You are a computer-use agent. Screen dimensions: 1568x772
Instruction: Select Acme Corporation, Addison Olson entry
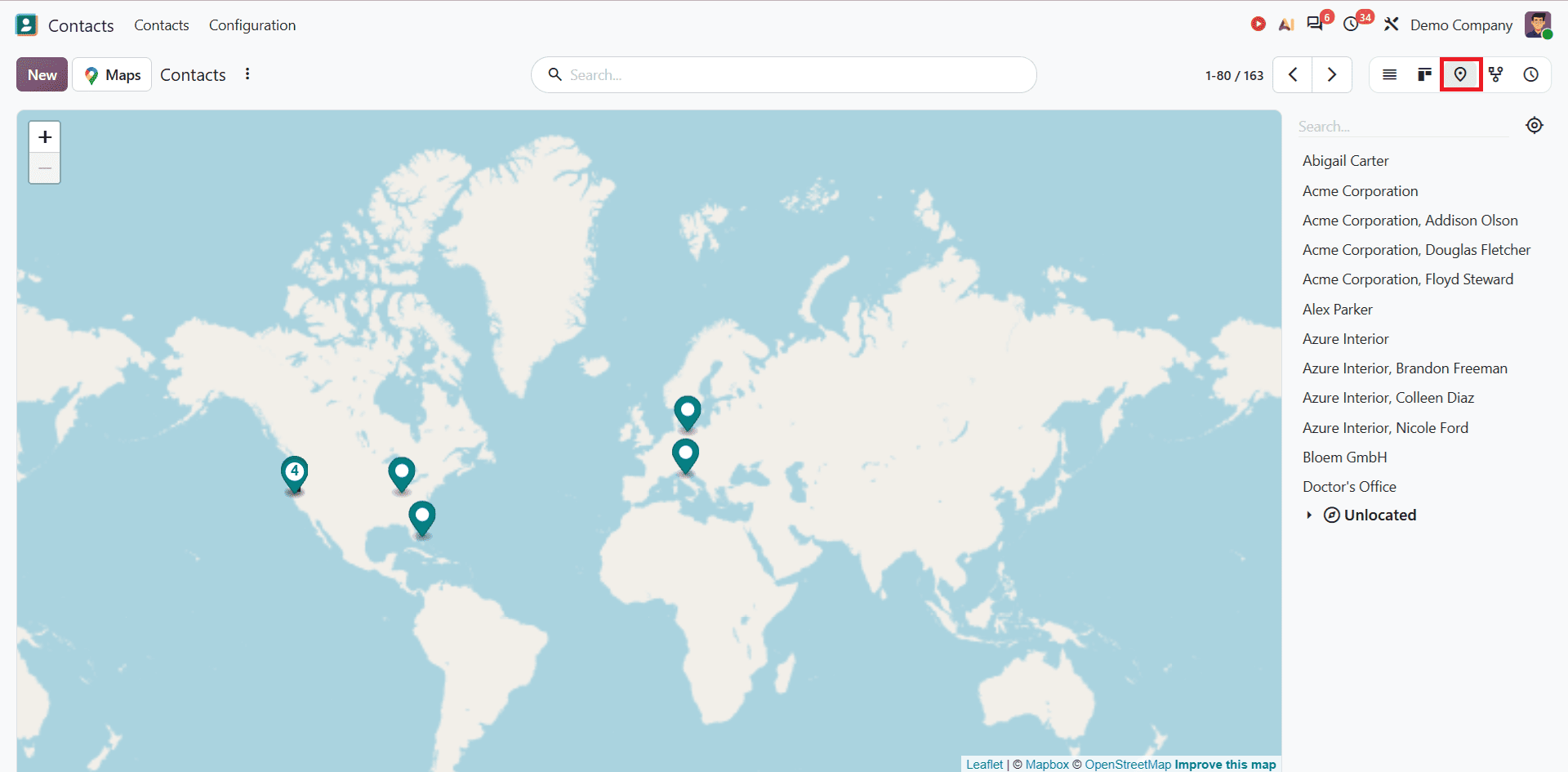(1410, 221)
